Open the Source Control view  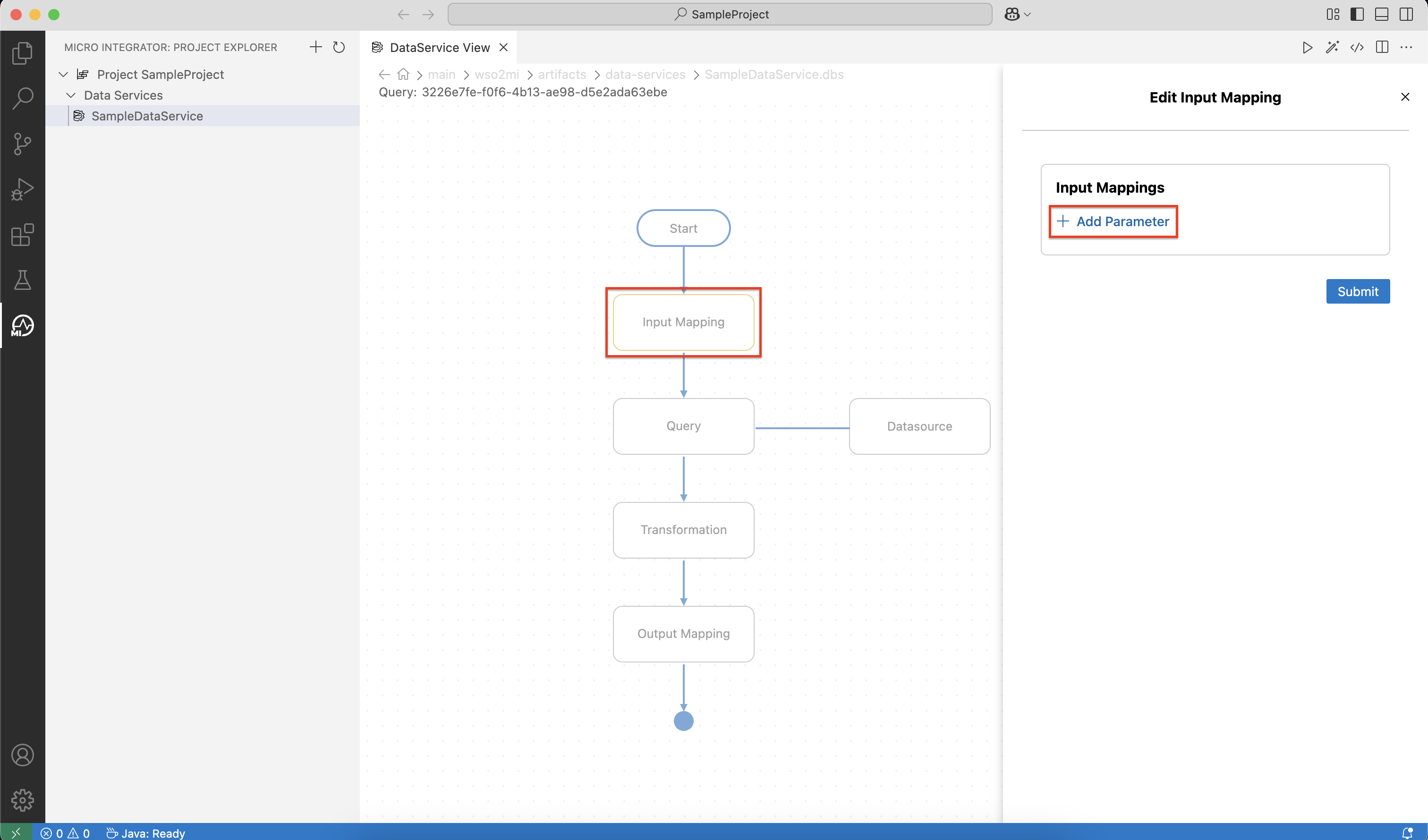pyautogui.click(x=23, y=144)
